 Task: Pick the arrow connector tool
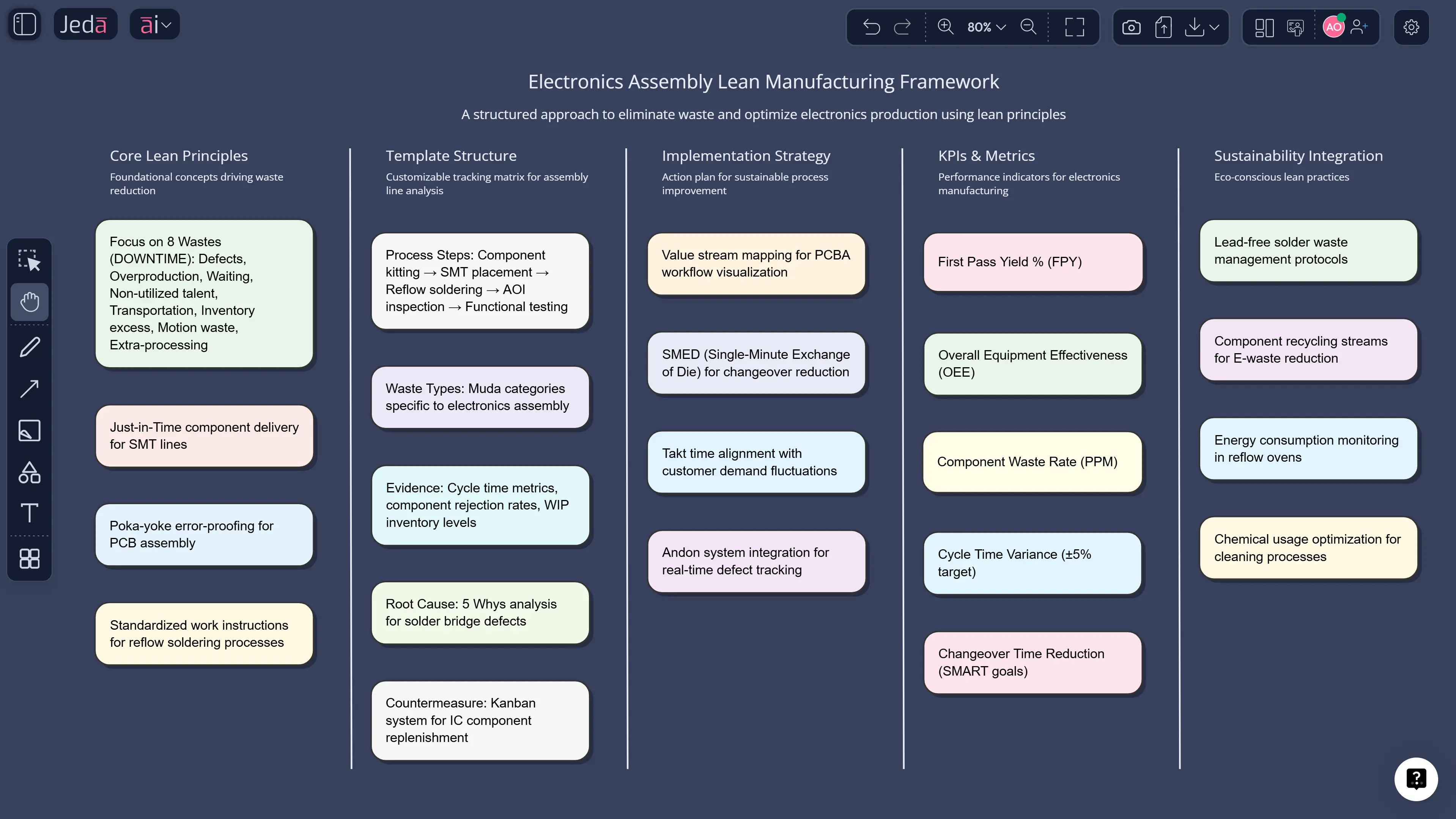point(29,388)
